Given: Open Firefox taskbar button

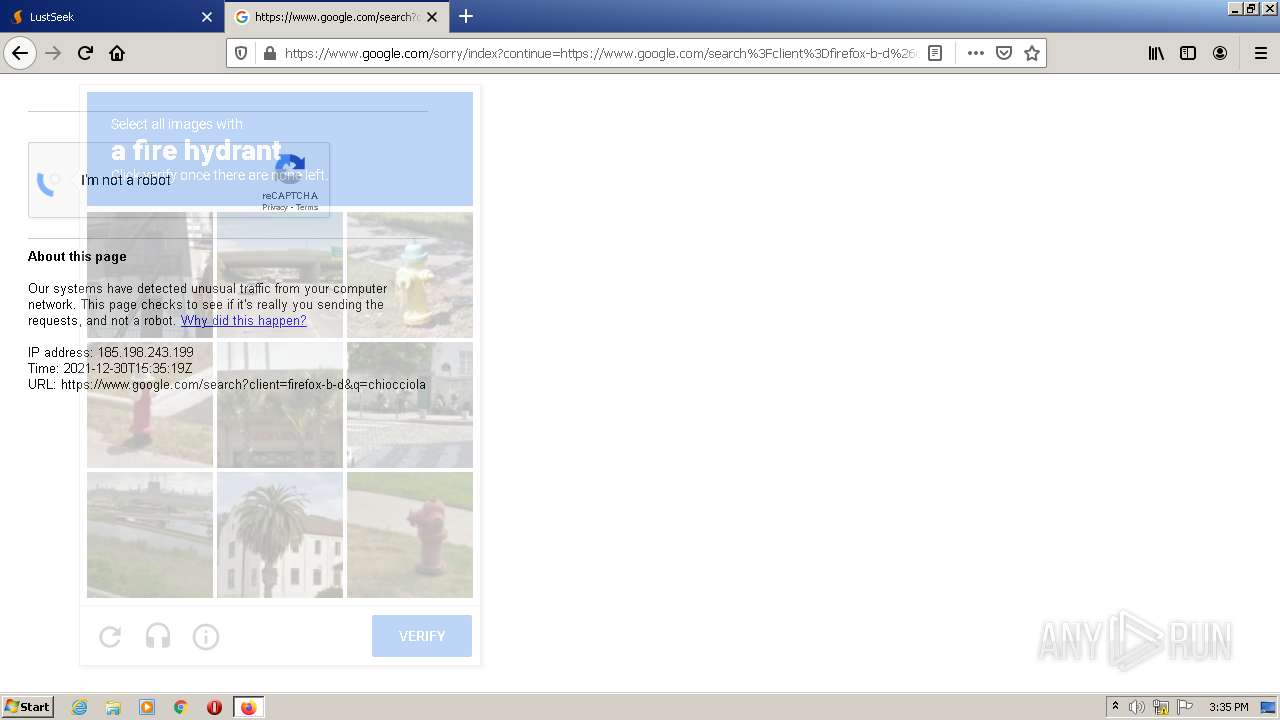Looking at the screenshot, I should pos(248,707).
